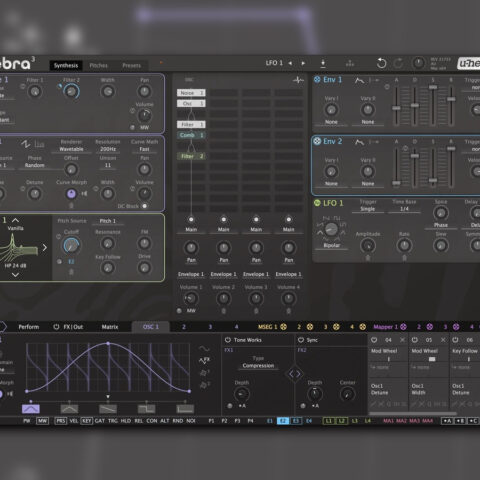480x480 pixels.
Task: Open the FX1 Type Compression dropdown
Action: (x=258, y=365)
